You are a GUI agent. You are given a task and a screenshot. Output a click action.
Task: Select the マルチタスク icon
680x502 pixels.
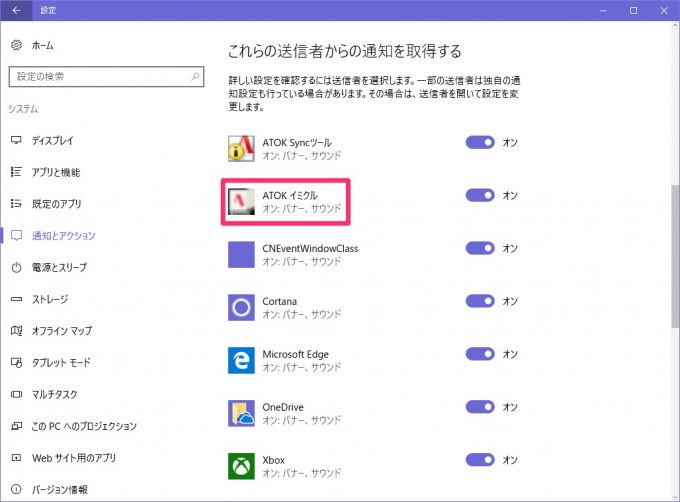pyautogui.click(x=16, y=394)
